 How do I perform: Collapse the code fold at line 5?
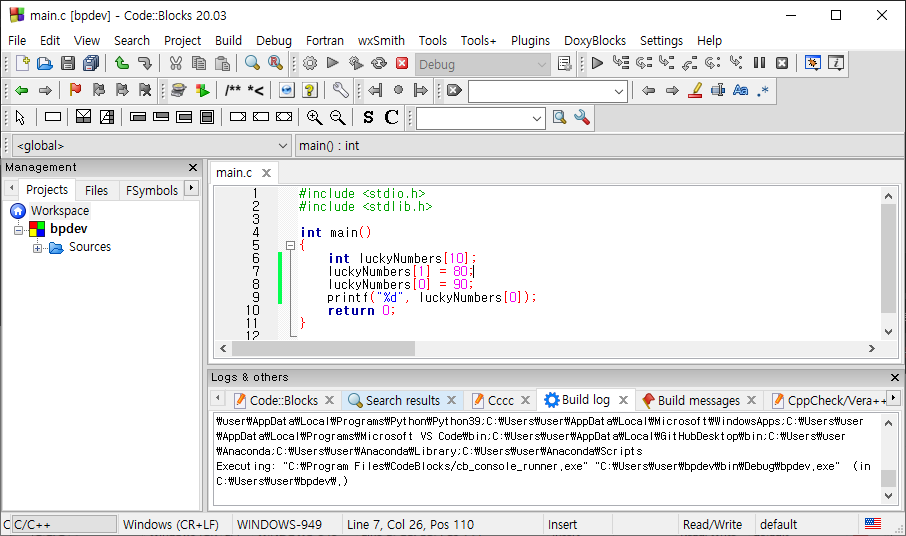click(291, 245)
